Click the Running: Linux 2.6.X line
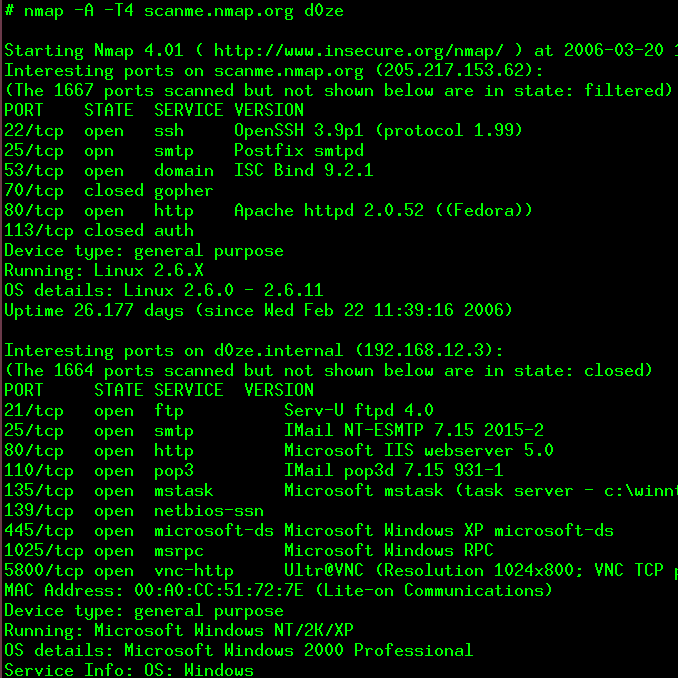 pos(104,271)
